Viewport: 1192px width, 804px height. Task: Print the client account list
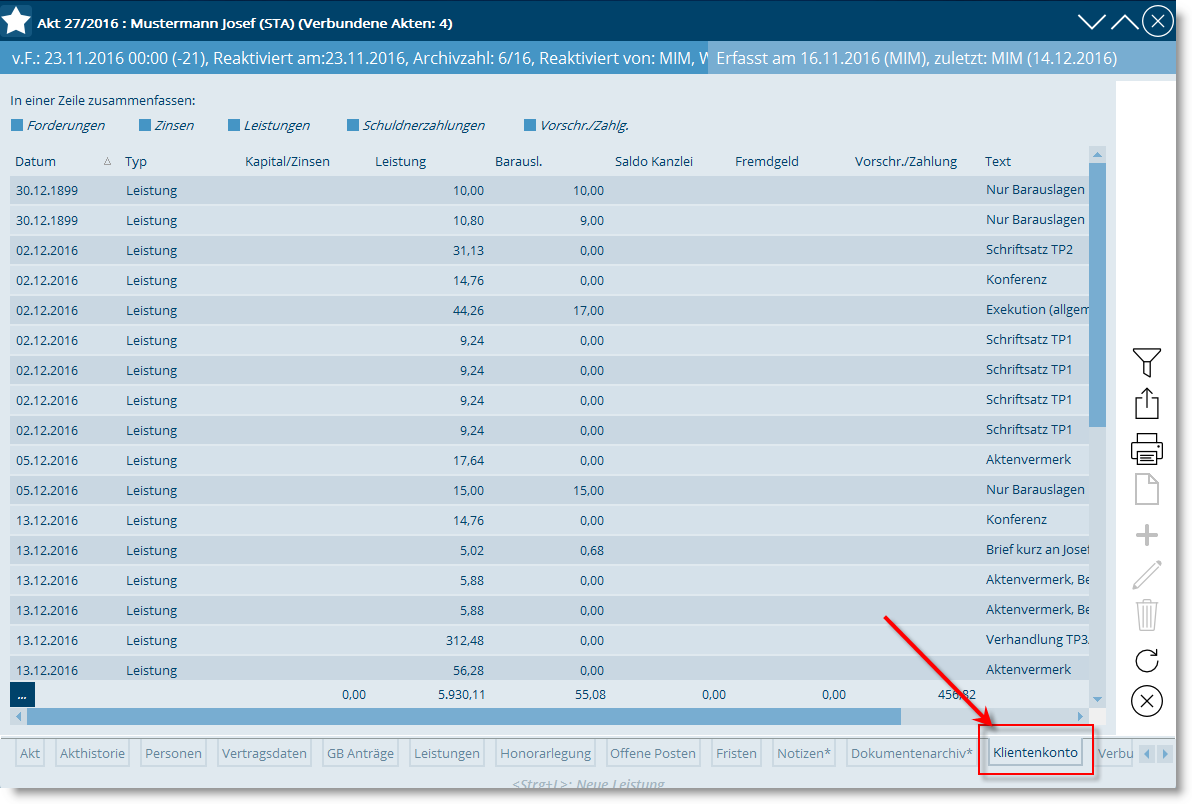tap(1146, 449)
